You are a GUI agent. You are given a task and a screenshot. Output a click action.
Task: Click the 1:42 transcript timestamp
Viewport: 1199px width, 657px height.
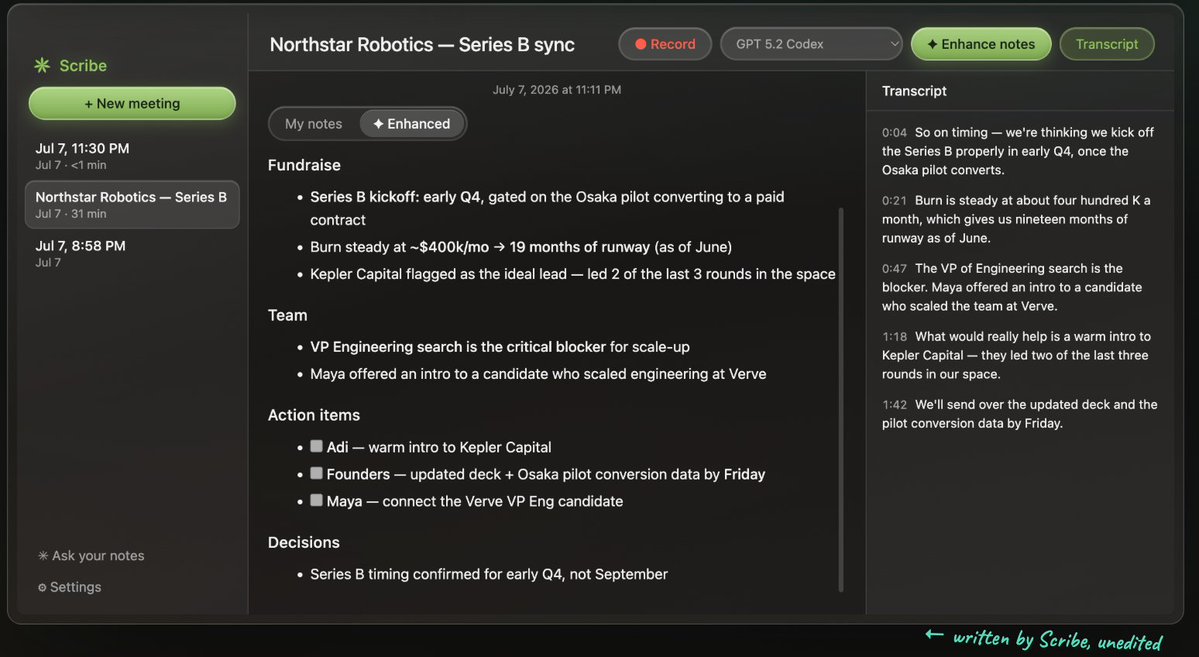[x=894, y=405]
